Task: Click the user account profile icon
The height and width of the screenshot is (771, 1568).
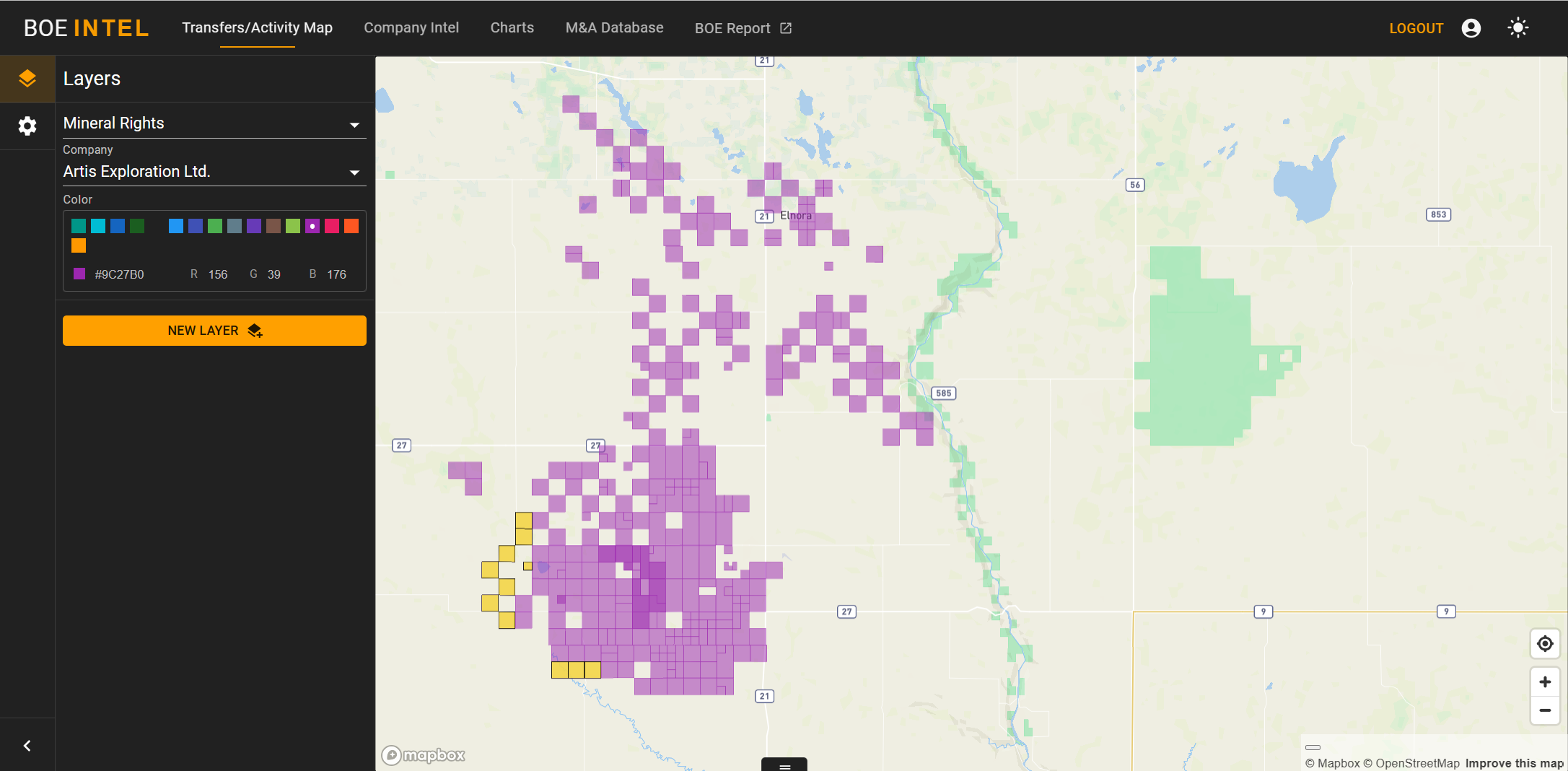Action: [1471, 28]
